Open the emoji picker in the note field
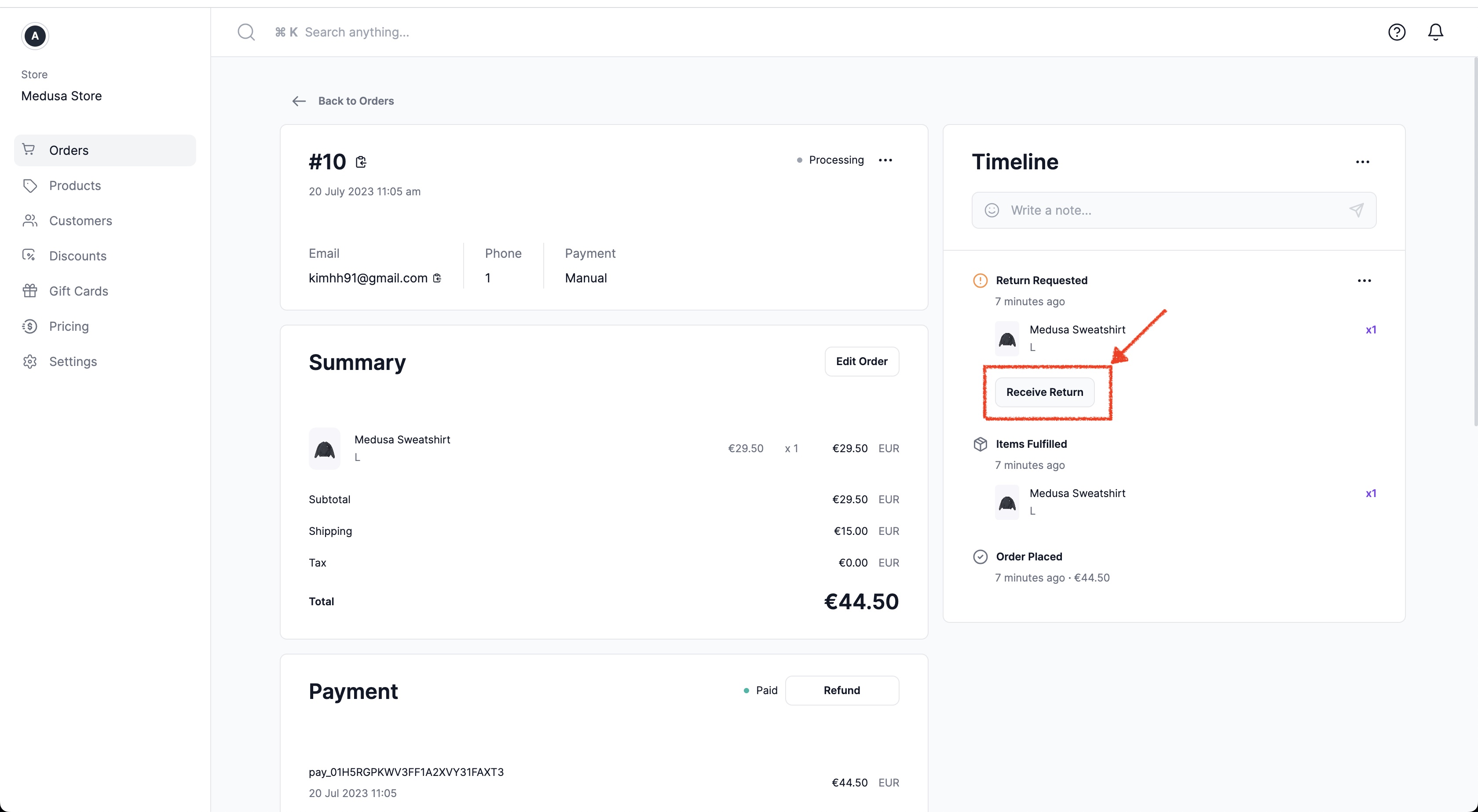The height and width of the screenshot is (812, 1478). pyautogui.click(x=992, y=210)
